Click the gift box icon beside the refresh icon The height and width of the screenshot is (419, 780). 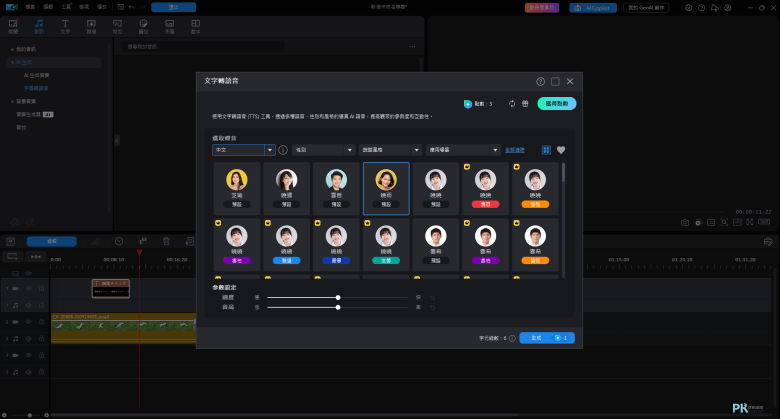tap(525, 104)
